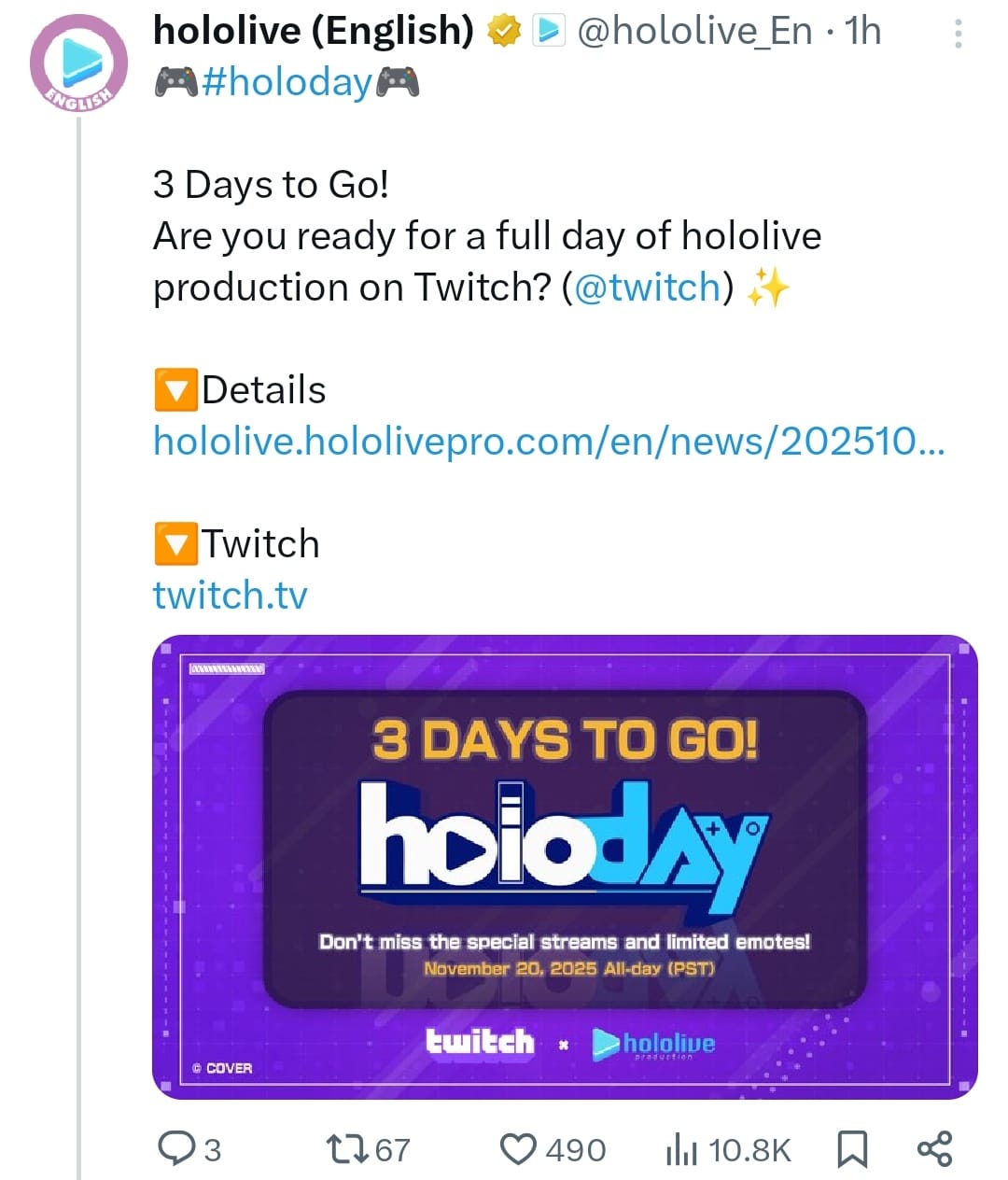This screenshot has width=1008, height=1180.
Task: Open the #holoday hashtag
Action: [287, 82]
